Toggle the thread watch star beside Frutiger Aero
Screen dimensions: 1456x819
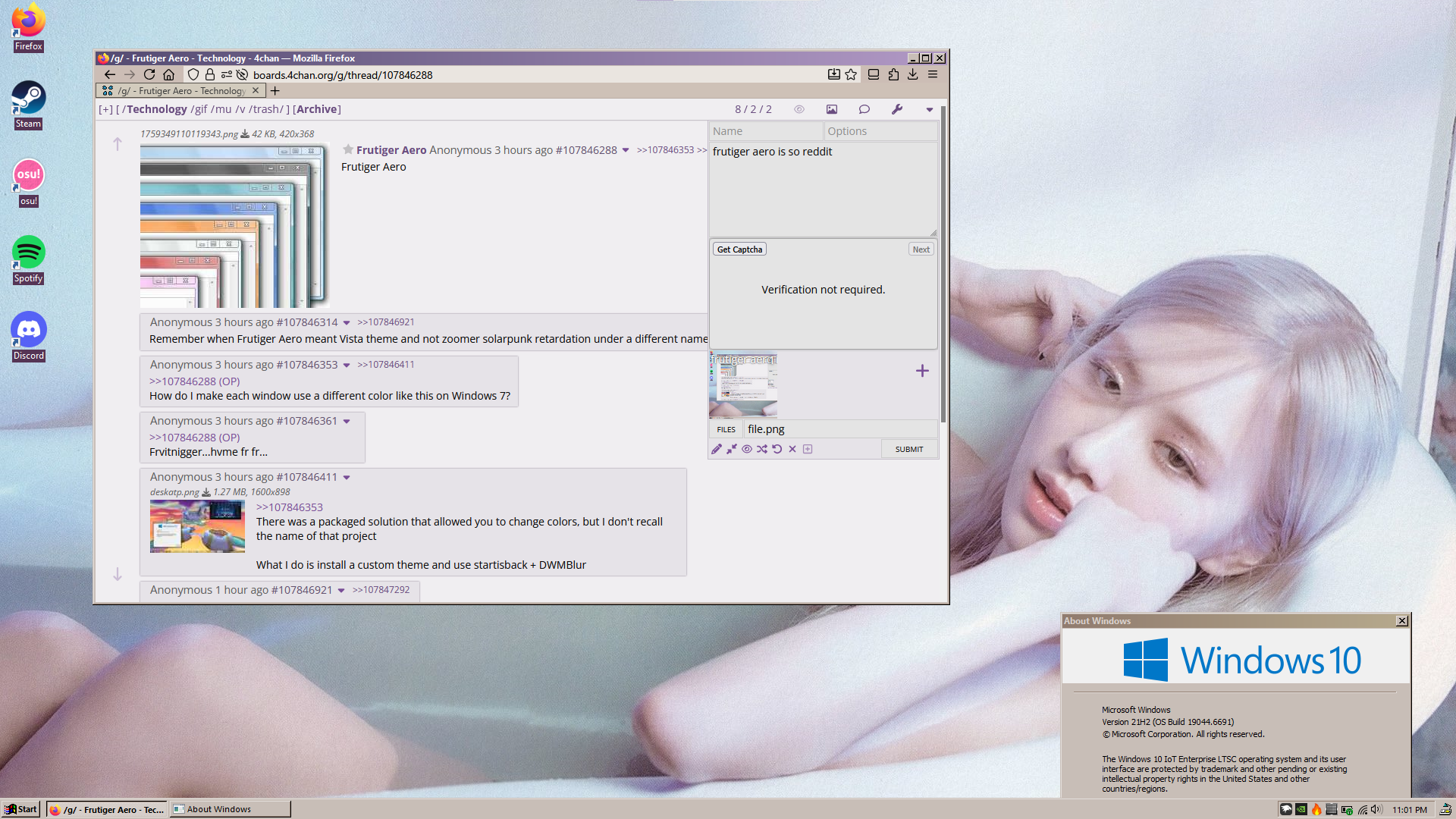(x=348, y=149)
